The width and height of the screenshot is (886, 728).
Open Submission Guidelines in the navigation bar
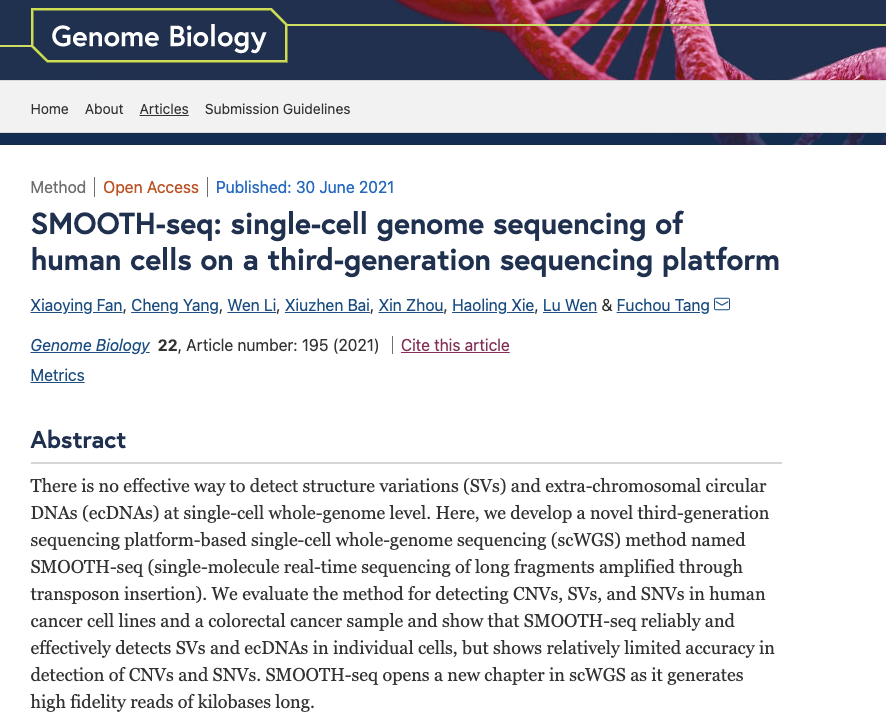[x=277, y=109]
